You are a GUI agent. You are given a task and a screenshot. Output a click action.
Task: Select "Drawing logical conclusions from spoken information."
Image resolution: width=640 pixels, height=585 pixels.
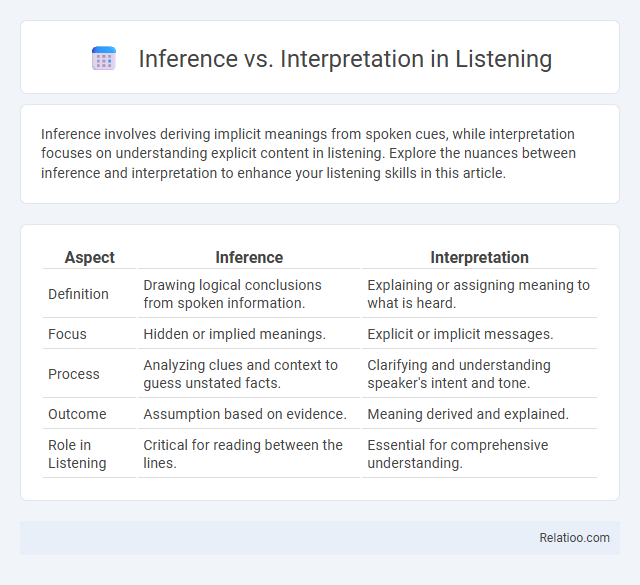coord(232,294)
